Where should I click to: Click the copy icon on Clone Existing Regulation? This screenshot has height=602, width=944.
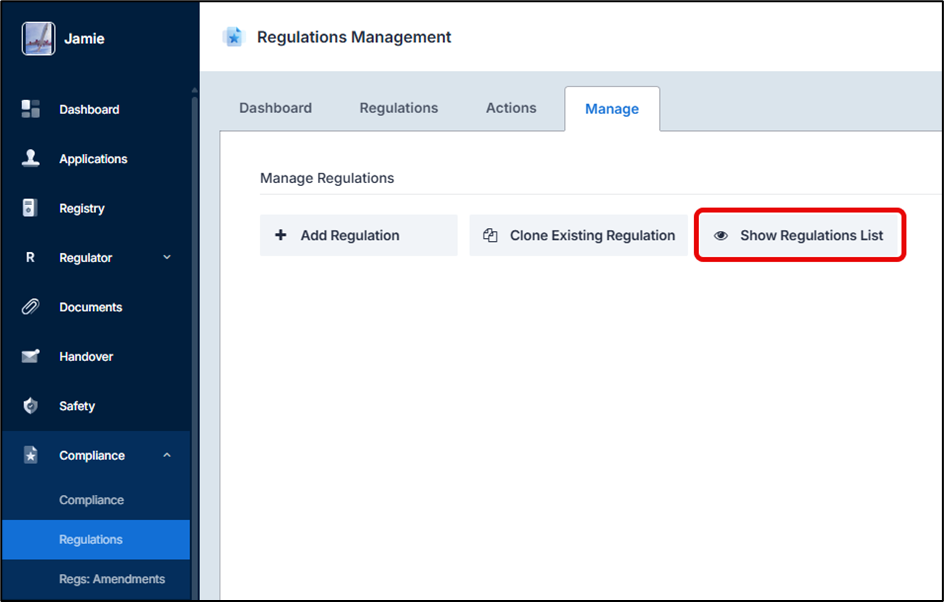point(490,235)
